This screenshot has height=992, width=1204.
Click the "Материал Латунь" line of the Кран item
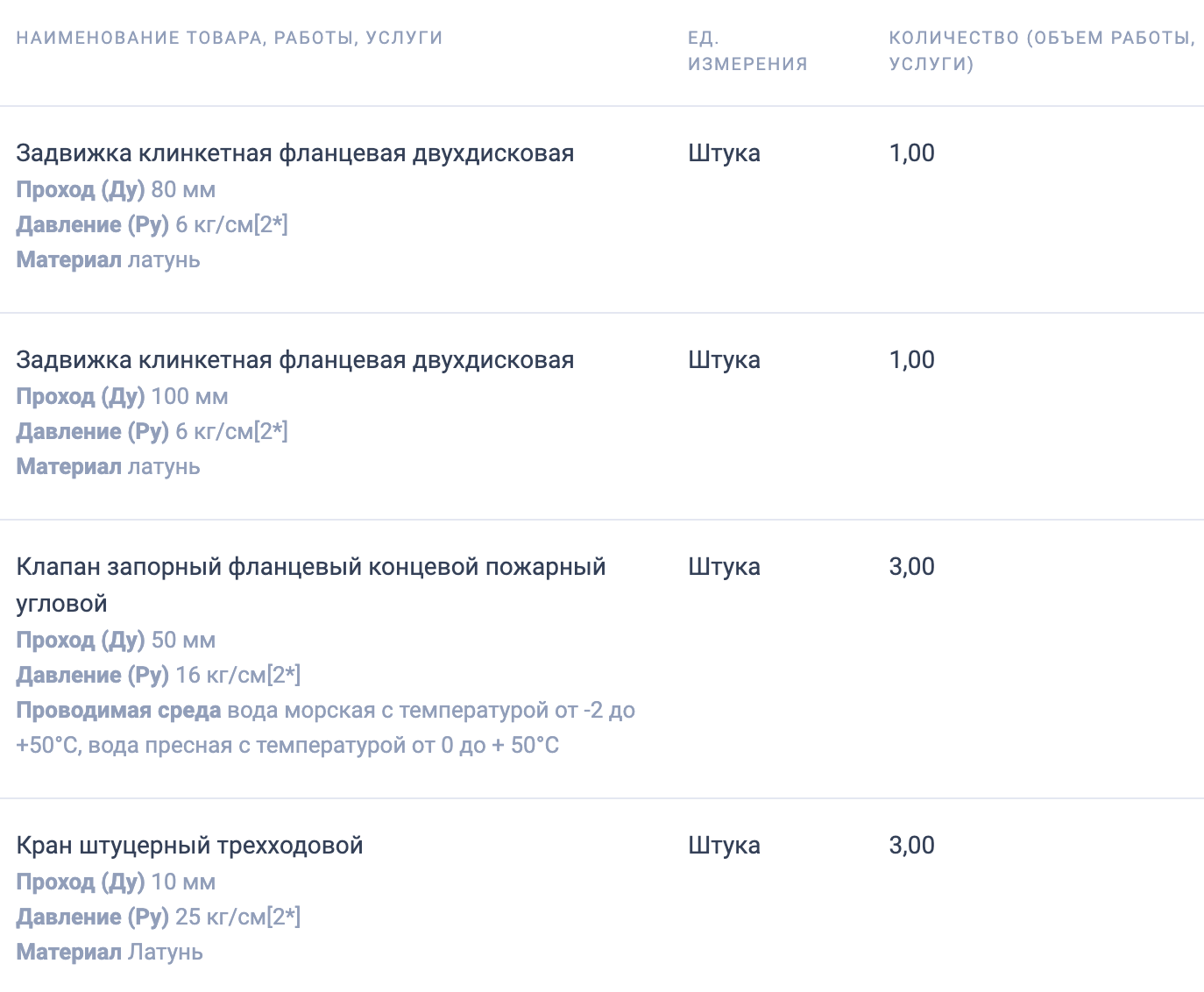pos(110,953)
